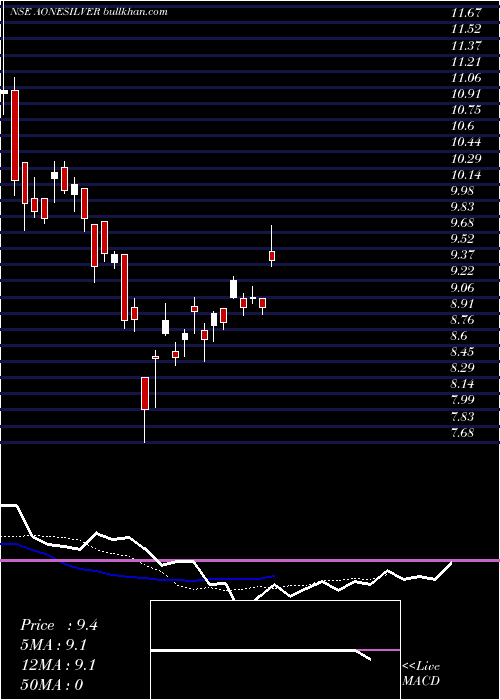Click the tall red candle starting at 10.91
The width and height of the screenshot is (500, 700).
15,135
